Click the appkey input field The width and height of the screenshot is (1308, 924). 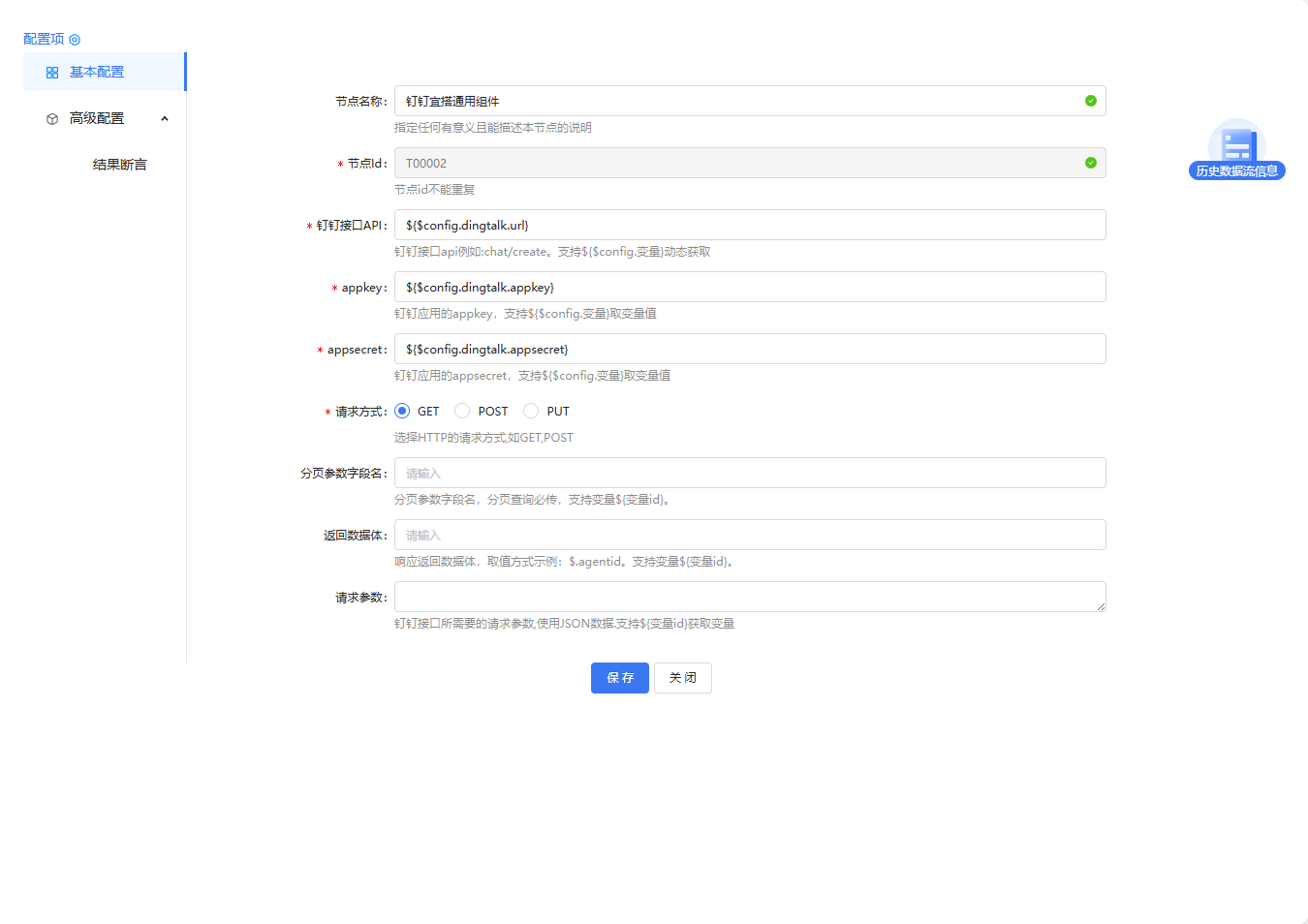(x=749, y=287)
